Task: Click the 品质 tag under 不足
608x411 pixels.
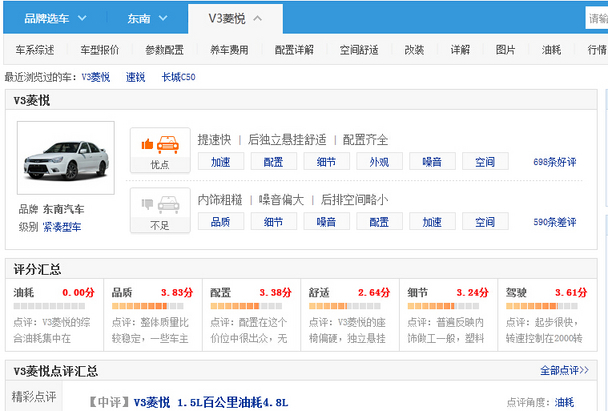Action: click(220, 222)
